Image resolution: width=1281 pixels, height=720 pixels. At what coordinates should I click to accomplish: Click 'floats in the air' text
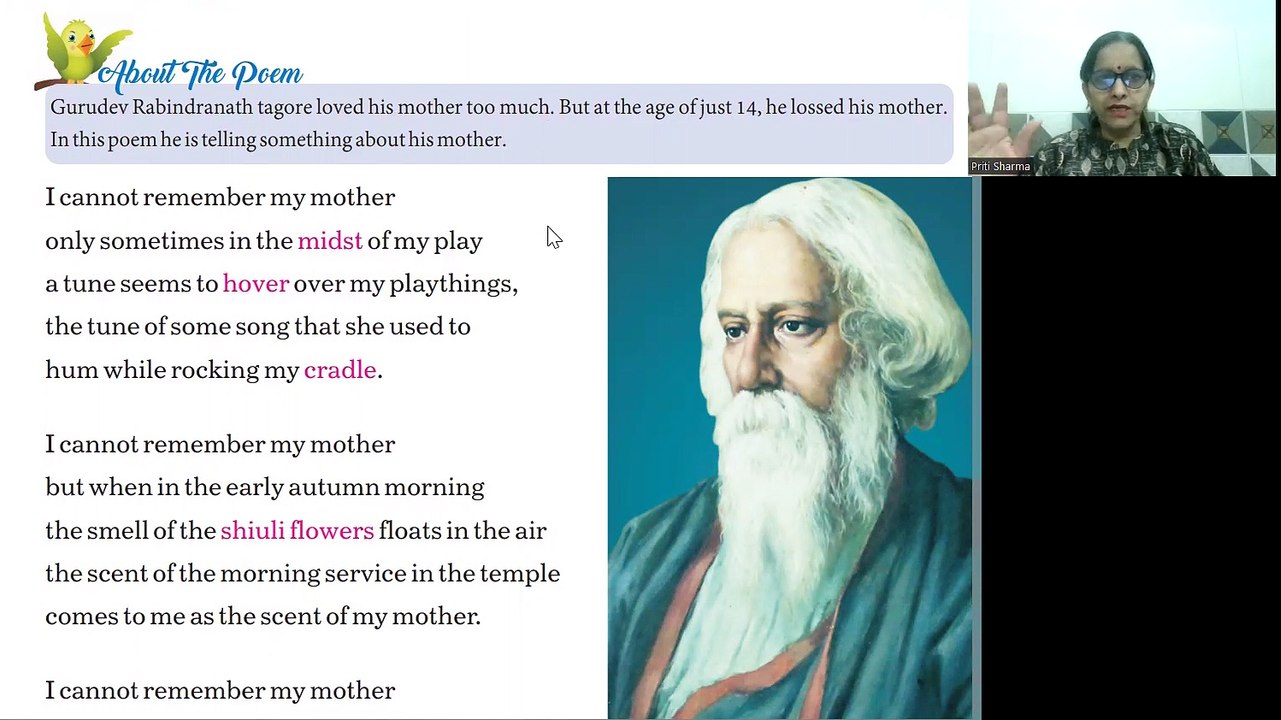pos(463,531)
